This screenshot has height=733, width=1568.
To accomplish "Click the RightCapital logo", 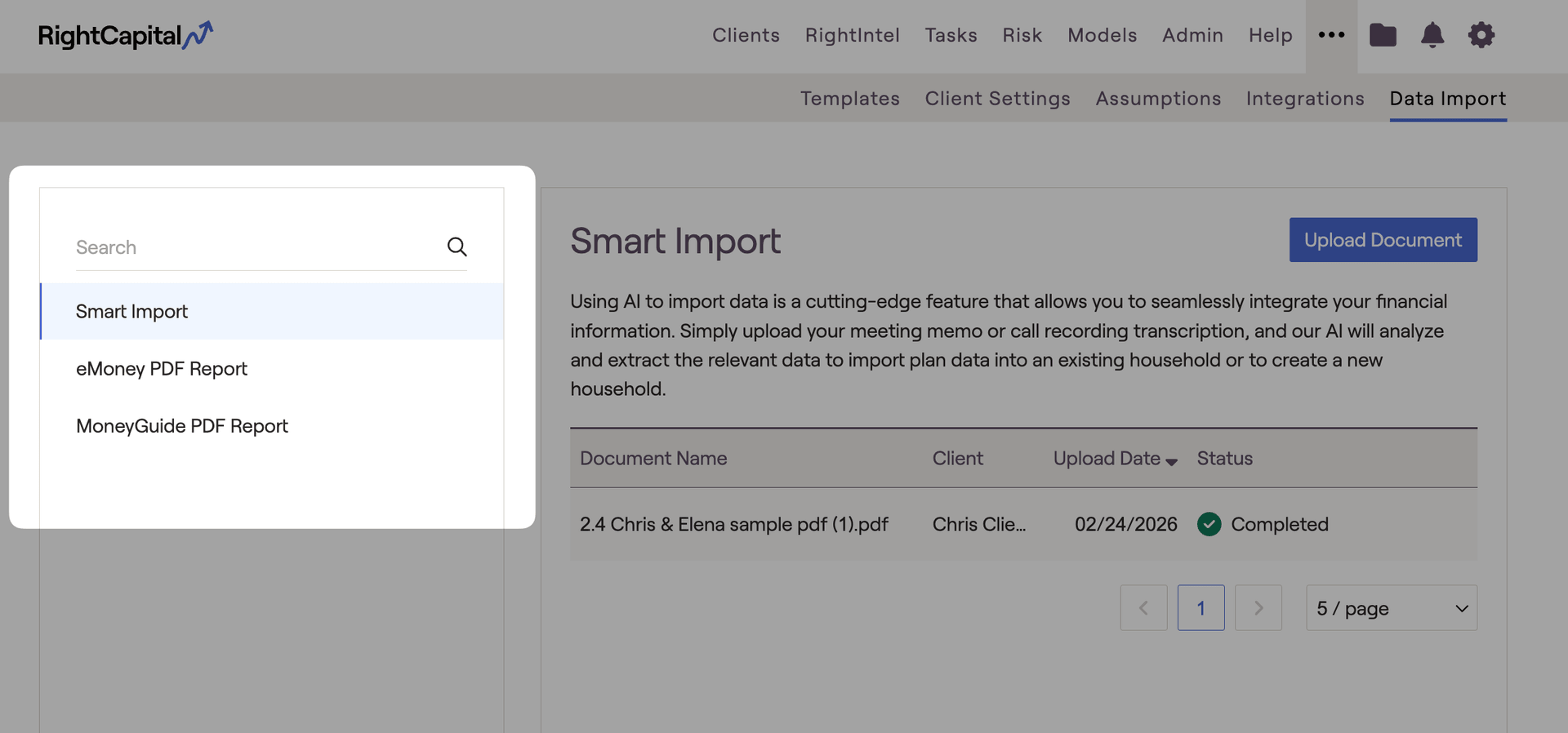I will tap(125, 35).
